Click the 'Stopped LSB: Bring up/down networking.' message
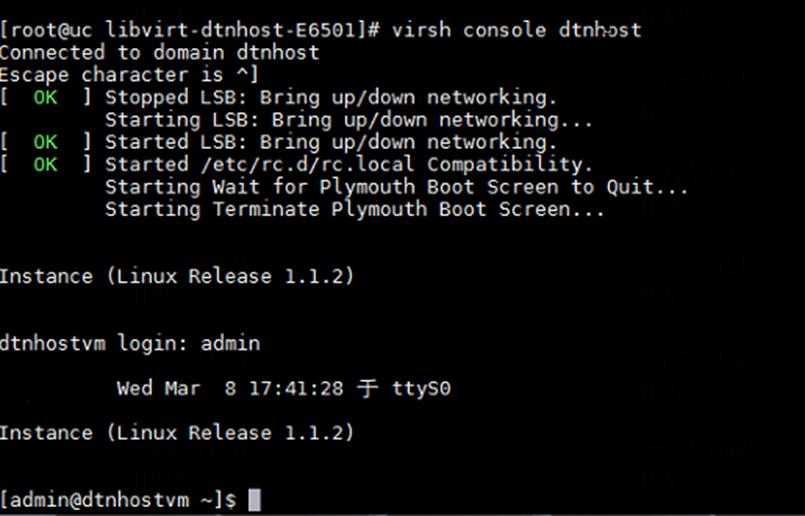The image size is (805, 516). (x=331, y=98)
